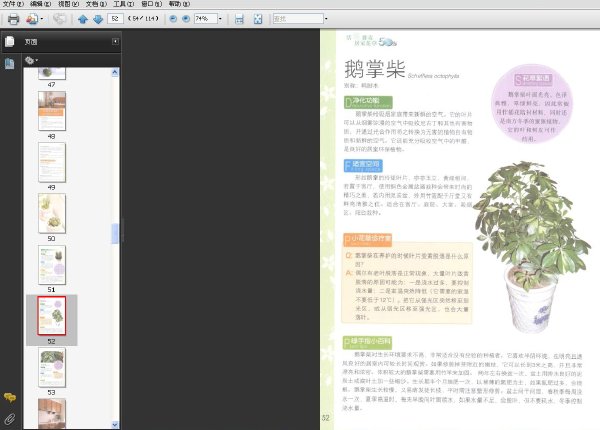The height and width of the screenshot is (430, 600).
Task: Click the potted schefflera plant image
Action: point(533,247)
